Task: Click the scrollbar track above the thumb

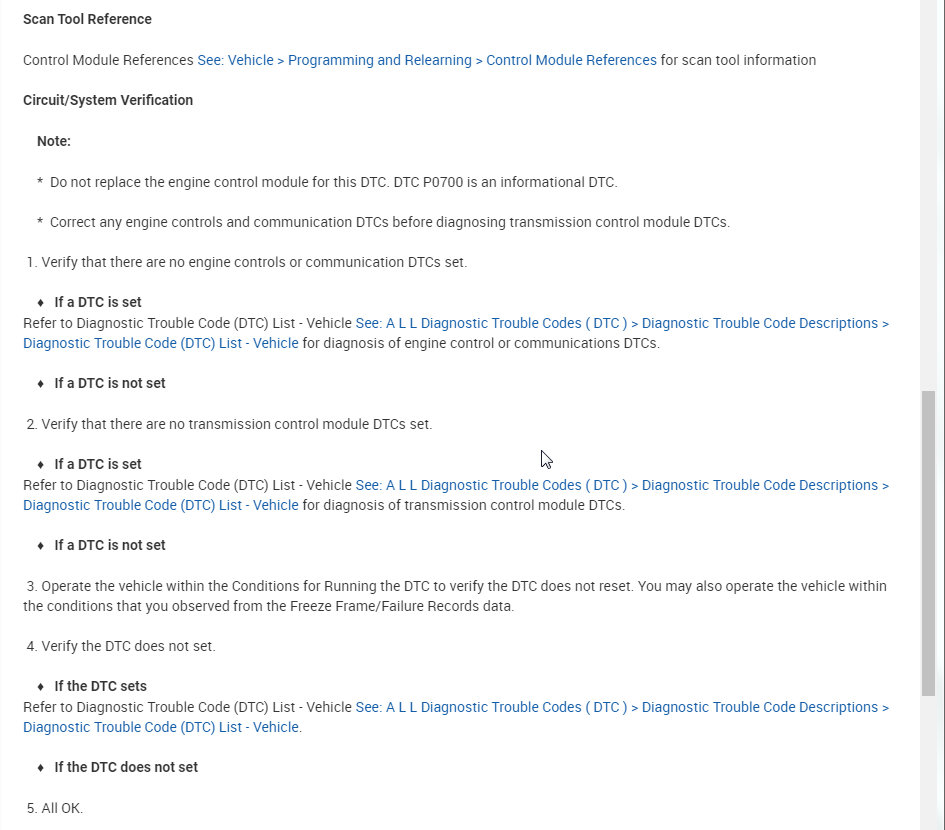Action: pos(928,200)
